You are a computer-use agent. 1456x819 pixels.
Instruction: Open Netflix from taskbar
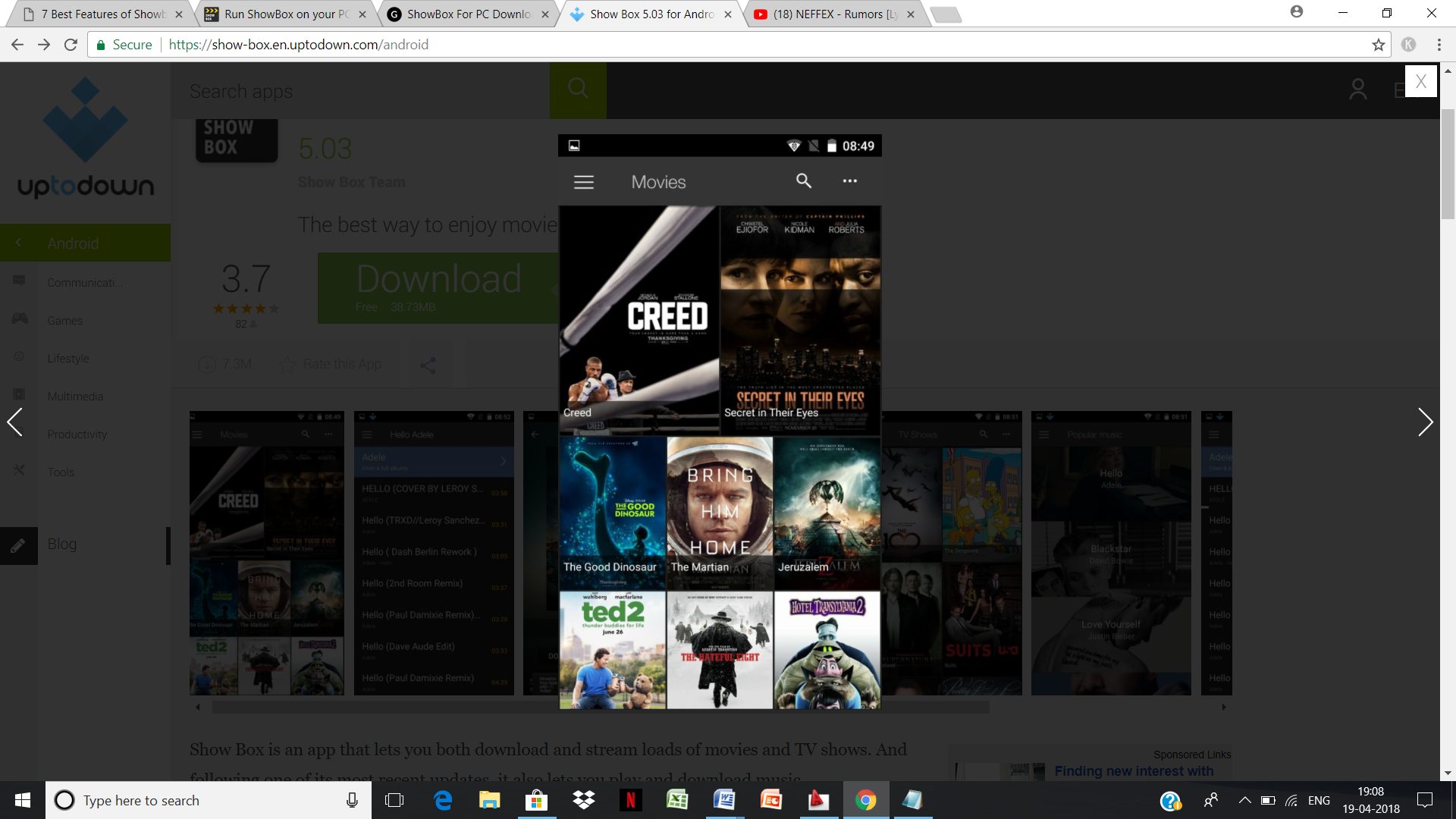(x=630, y=800)
